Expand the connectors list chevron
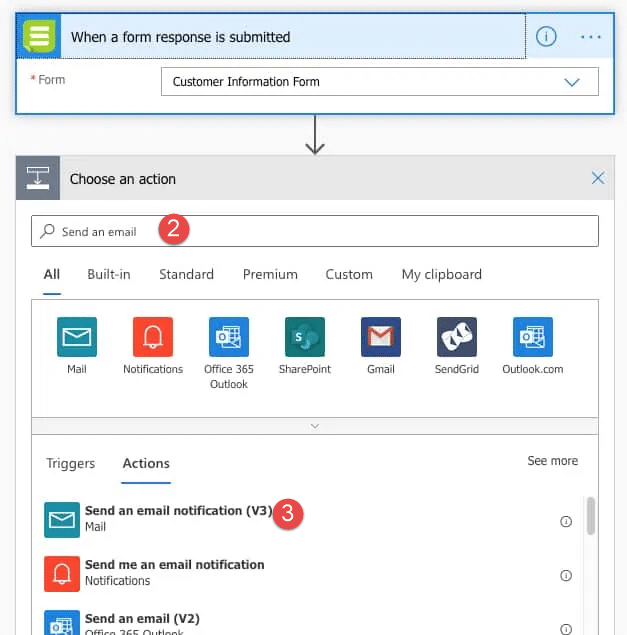Viewport: 627px width, 635px height. 315,426
